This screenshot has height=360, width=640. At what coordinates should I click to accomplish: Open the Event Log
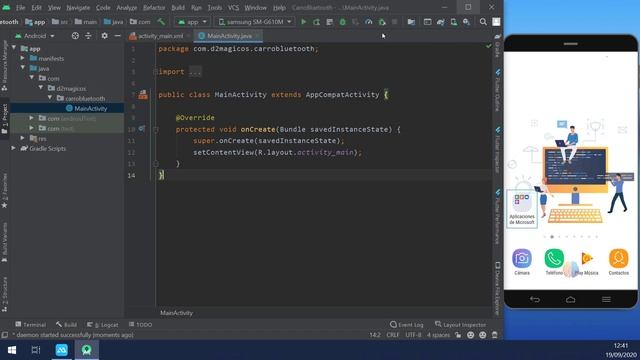coord(407,324)
